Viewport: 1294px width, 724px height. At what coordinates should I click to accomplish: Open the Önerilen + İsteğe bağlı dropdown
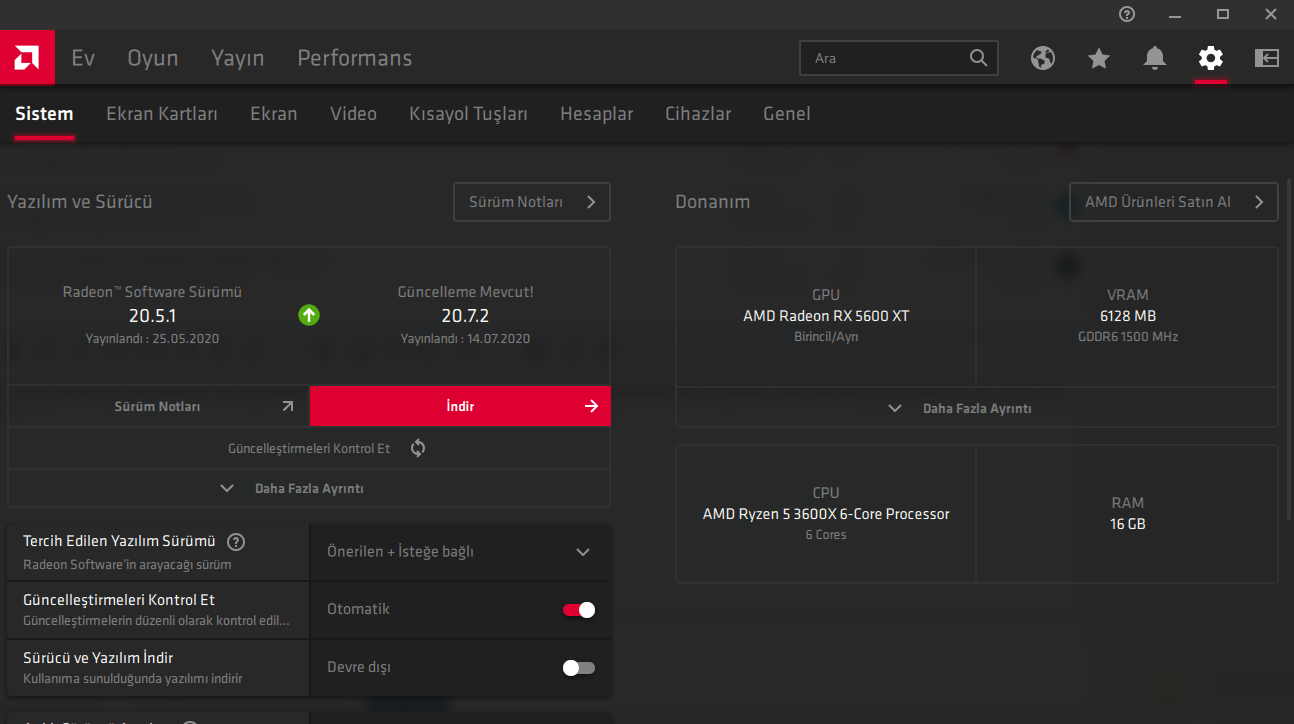tap(460, 552)
